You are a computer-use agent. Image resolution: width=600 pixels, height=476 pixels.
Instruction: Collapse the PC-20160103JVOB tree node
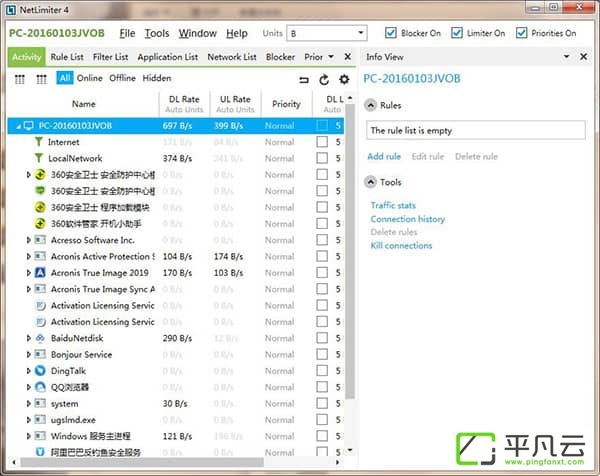pyautogui.click(x=18, y=126)
